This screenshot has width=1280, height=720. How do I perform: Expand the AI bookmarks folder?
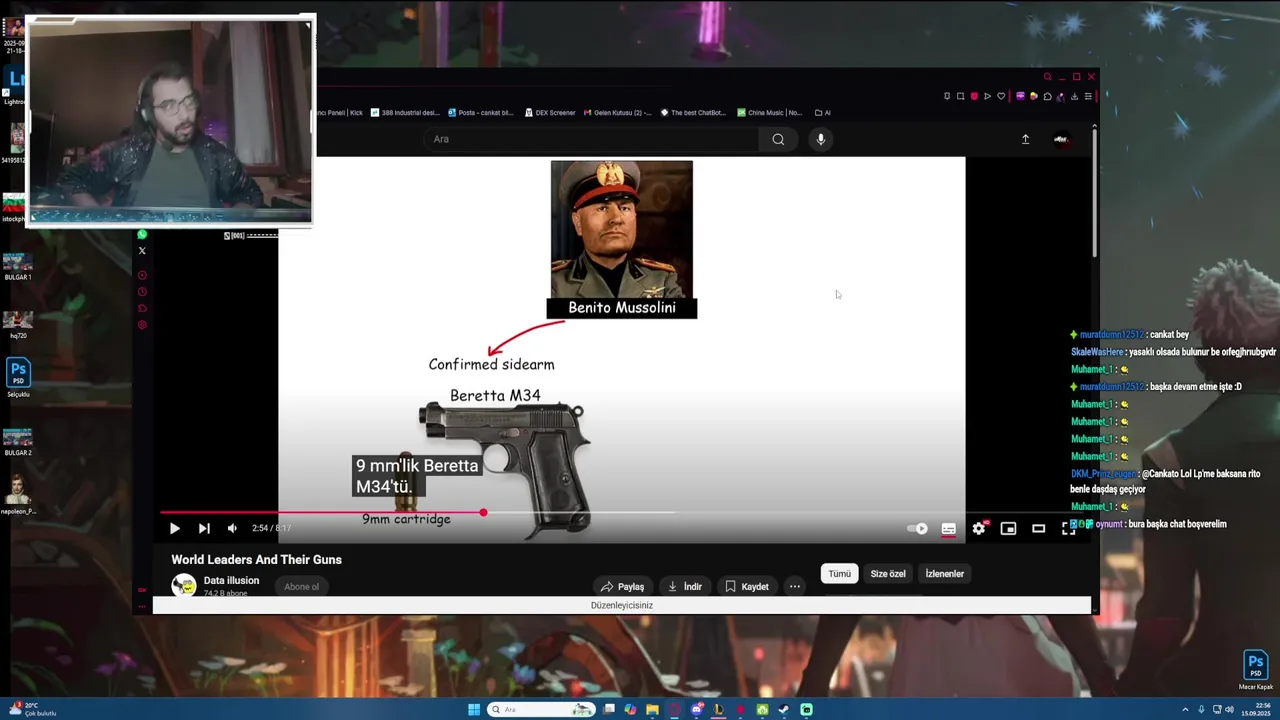(823, 113)
